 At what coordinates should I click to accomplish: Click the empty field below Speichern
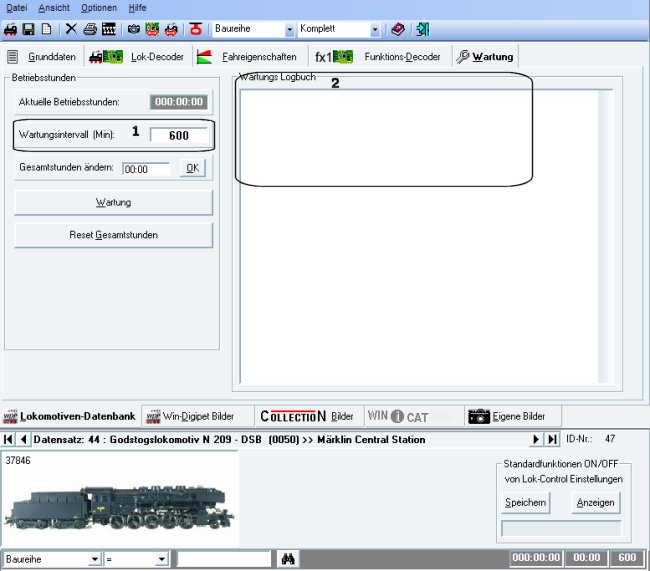coord(561,529)
